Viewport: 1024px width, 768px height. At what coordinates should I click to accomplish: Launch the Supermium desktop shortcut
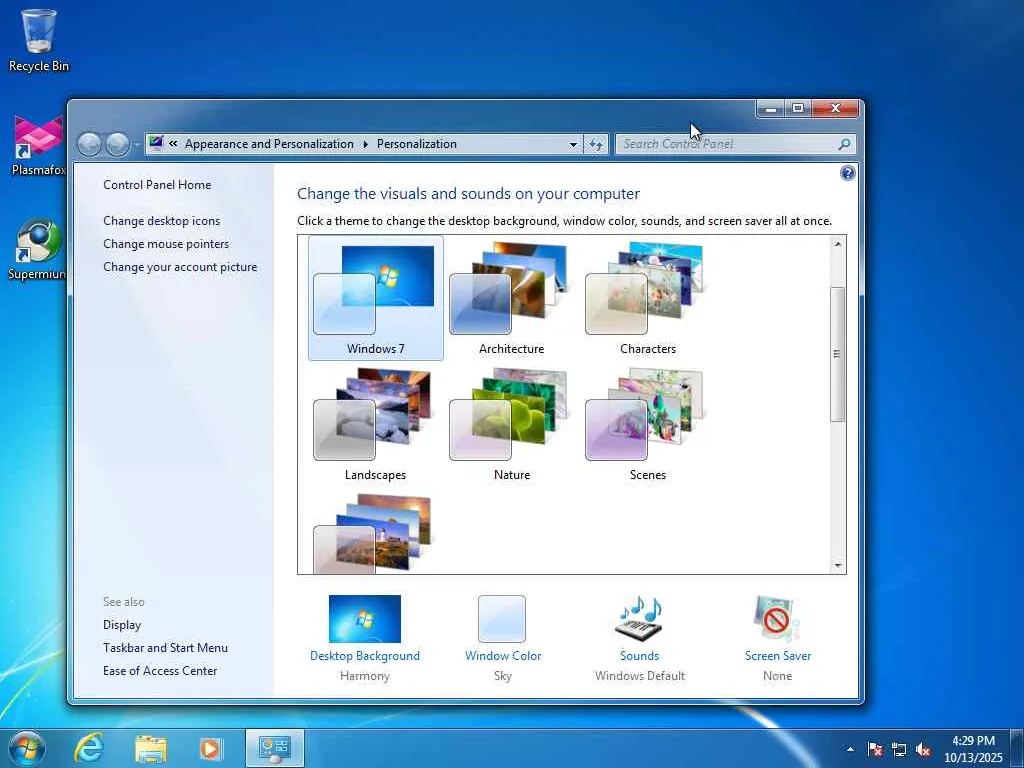37,249
